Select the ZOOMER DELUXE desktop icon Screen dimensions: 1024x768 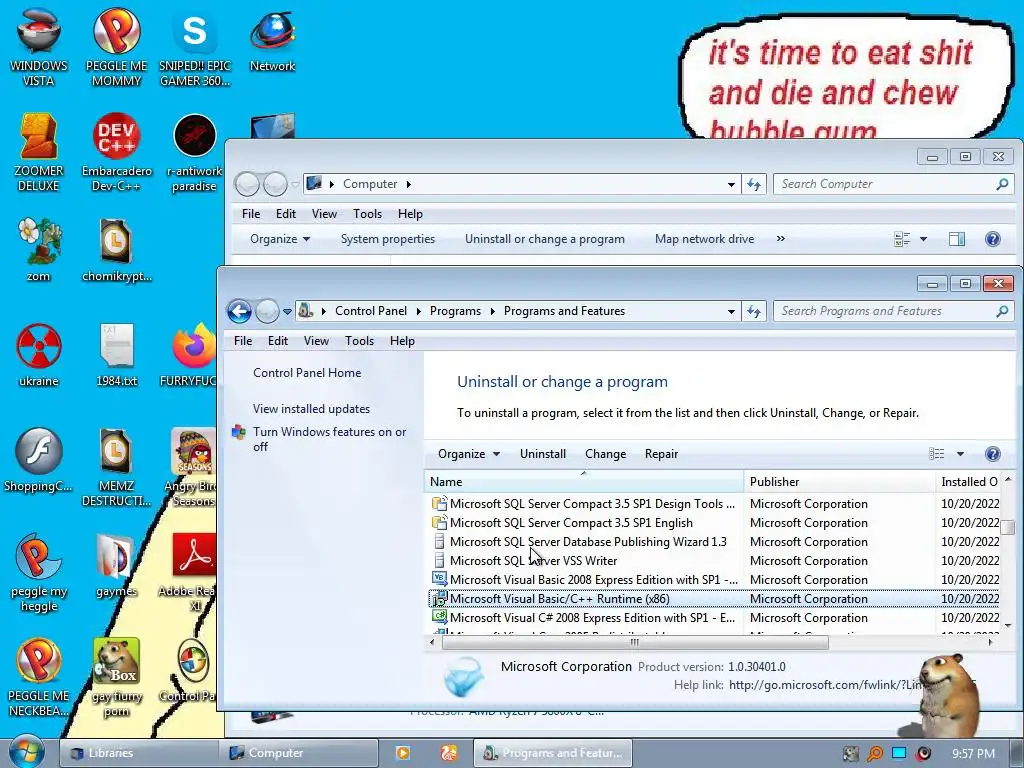(39, 152)
